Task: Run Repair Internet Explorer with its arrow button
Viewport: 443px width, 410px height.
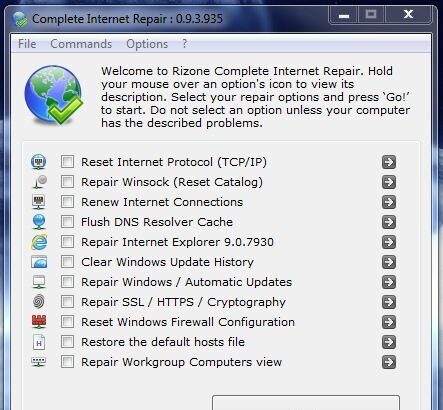Action: (x=389, y=242)
